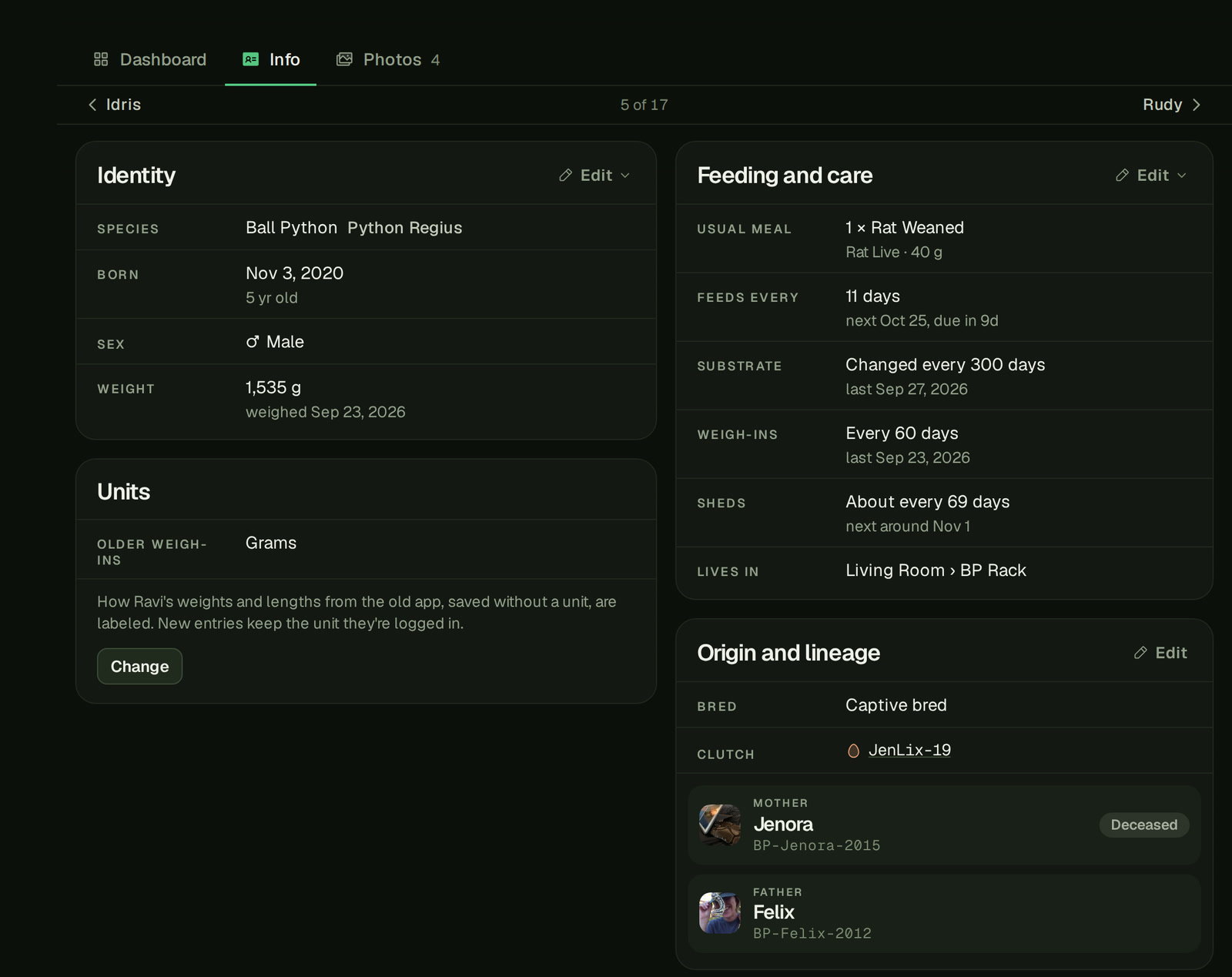Click '1 × Rat Weaned' meal text
Screen dimensions: 1232x977
tap(905, 228)
